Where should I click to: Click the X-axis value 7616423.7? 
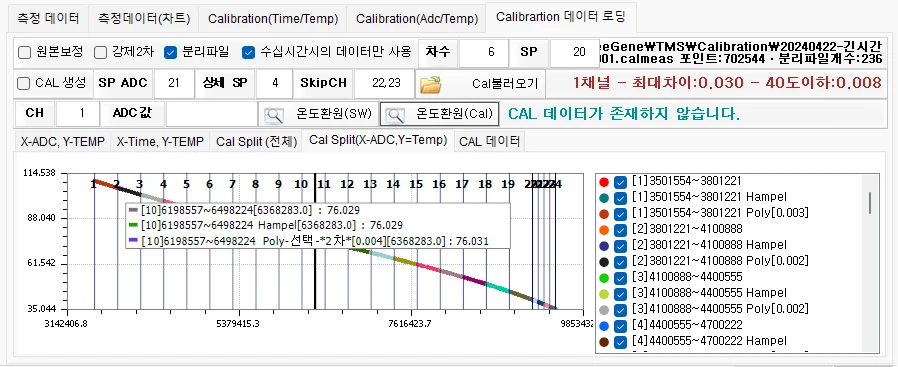(x=410, y=323)
